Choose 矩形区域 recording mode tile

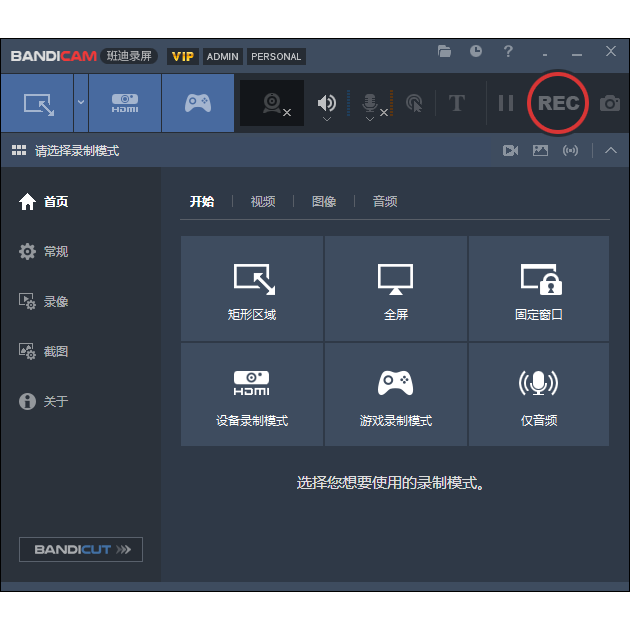coord(252,288)
